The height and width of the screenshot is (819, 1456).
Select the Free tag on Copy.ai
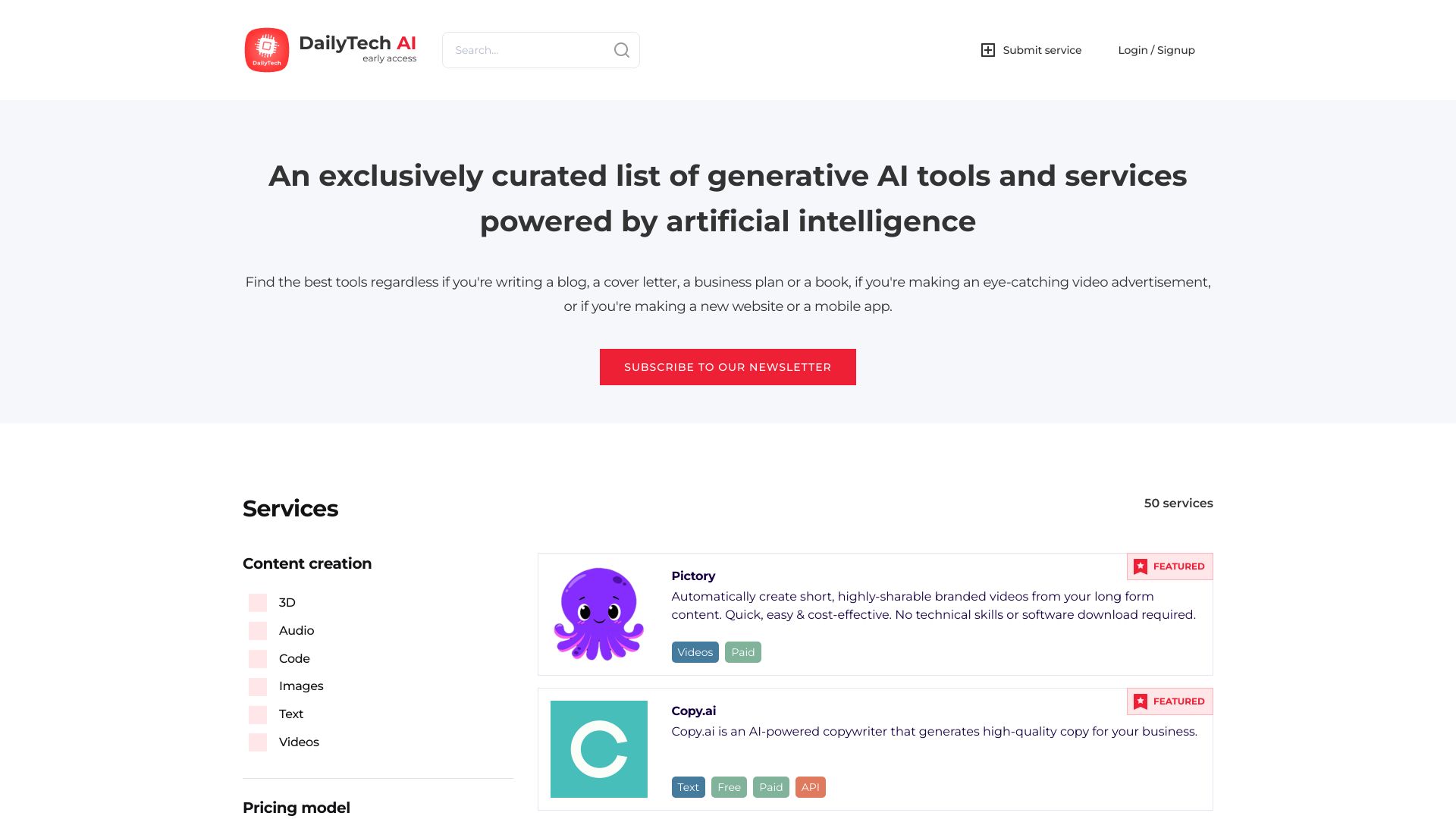[729, 786]
